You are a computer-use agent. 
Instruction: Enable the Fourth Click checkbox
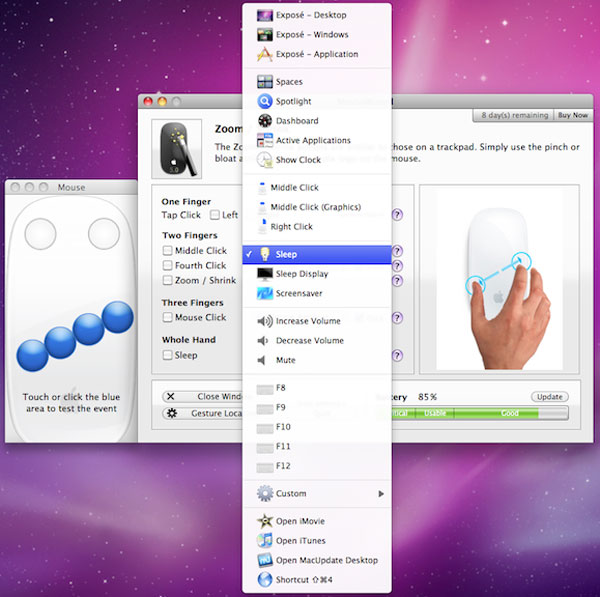[x=167, y=265]
